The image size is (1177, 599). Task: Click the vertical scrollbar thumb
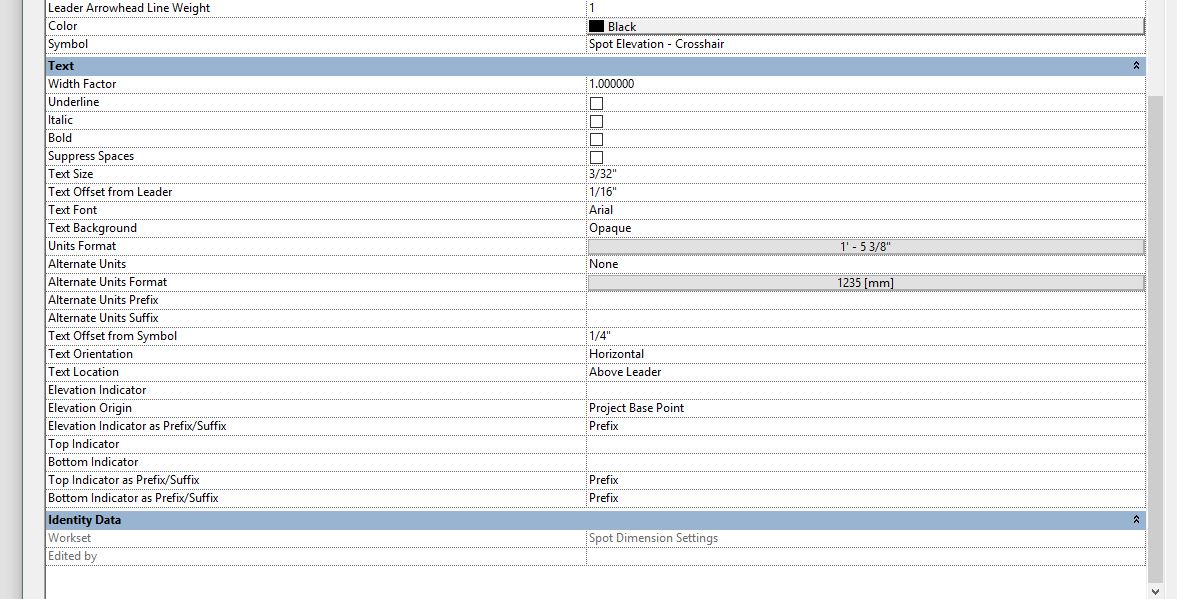point(1156,338)
